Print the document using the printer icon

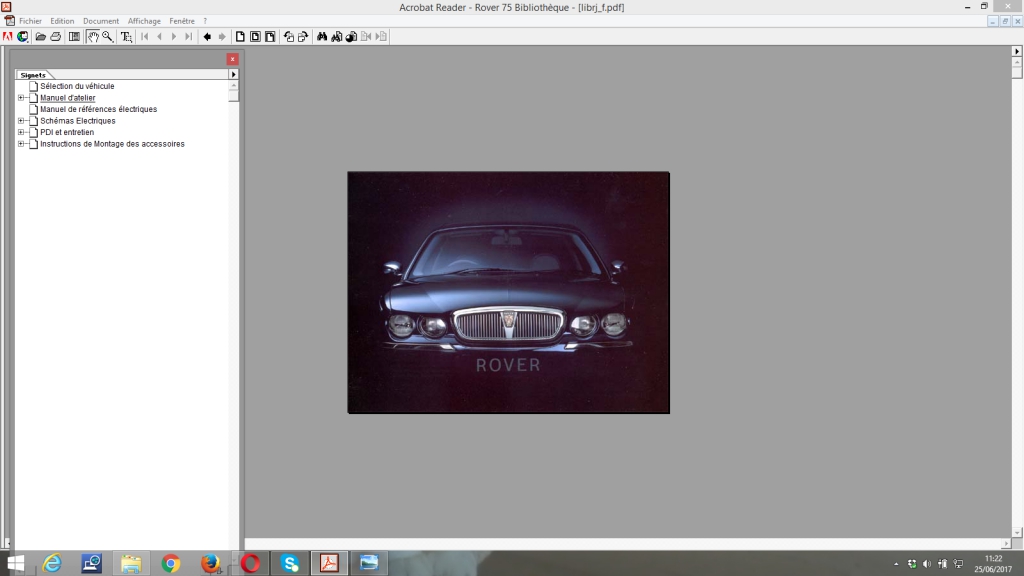pyautogui.click(x=56, y=37)
